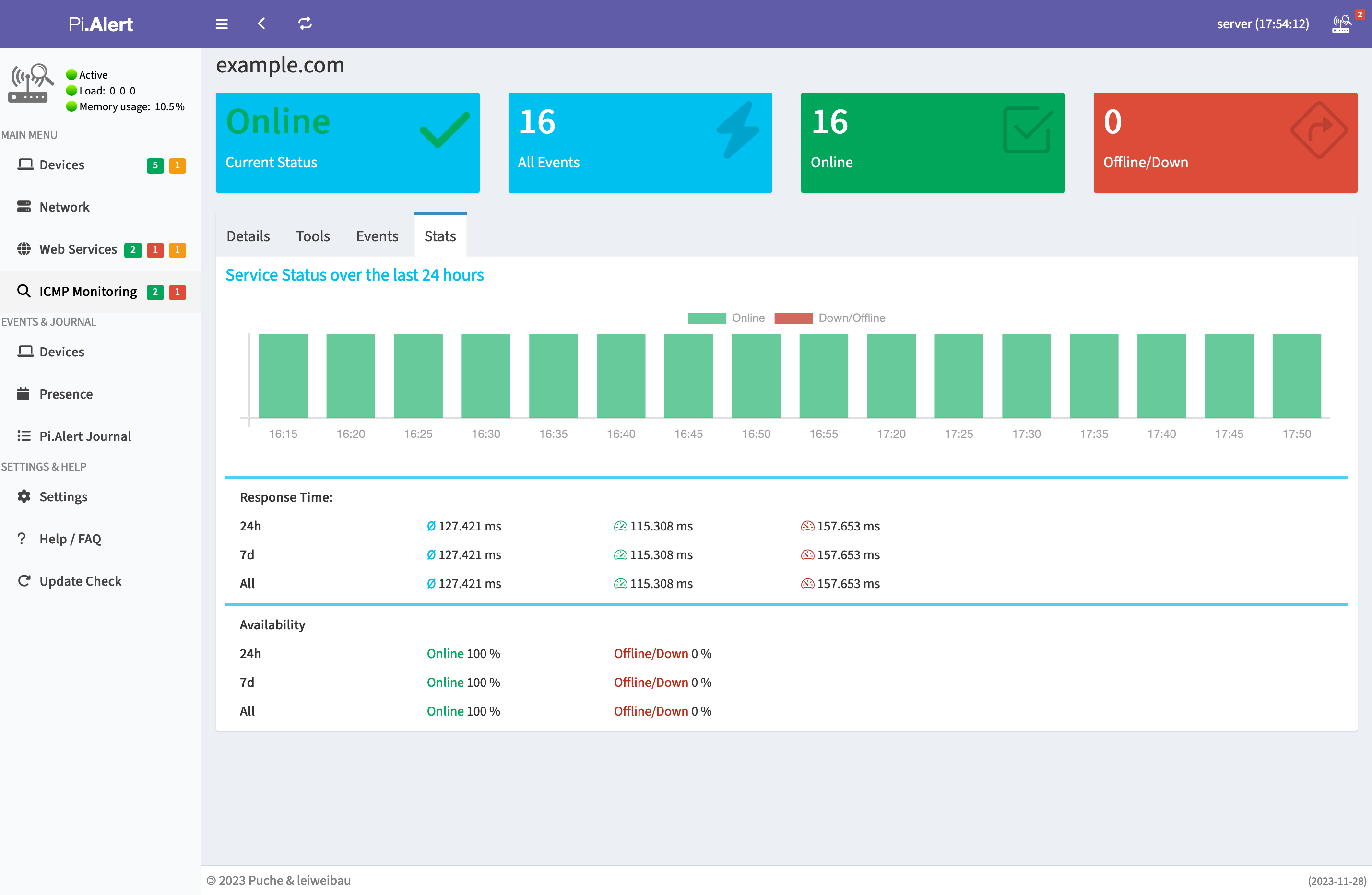Open the Pi.Alert Journal entry

tap(85, 435)
